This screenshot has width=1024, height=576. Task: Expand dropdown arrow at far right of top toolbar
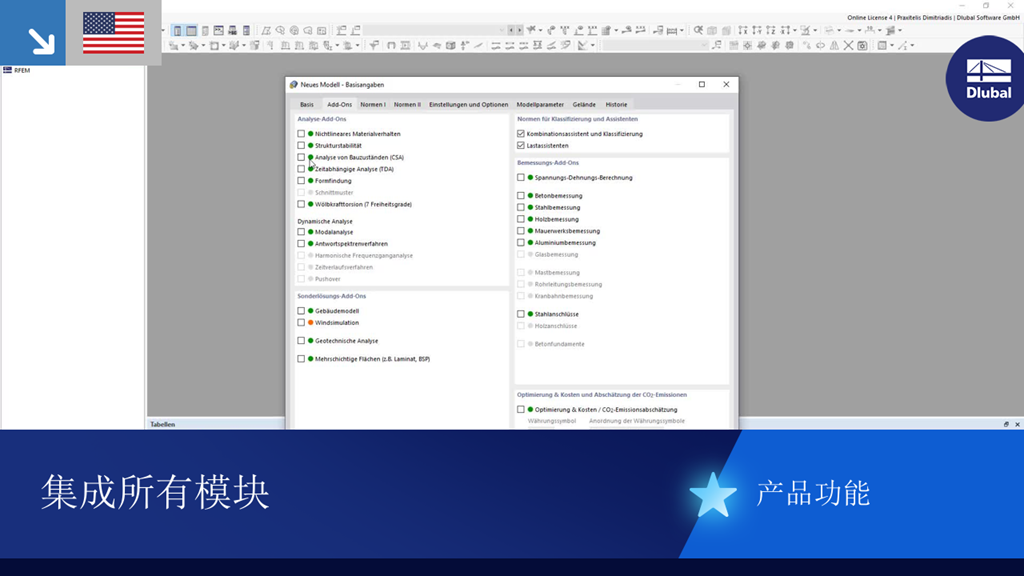coord(900,30)
